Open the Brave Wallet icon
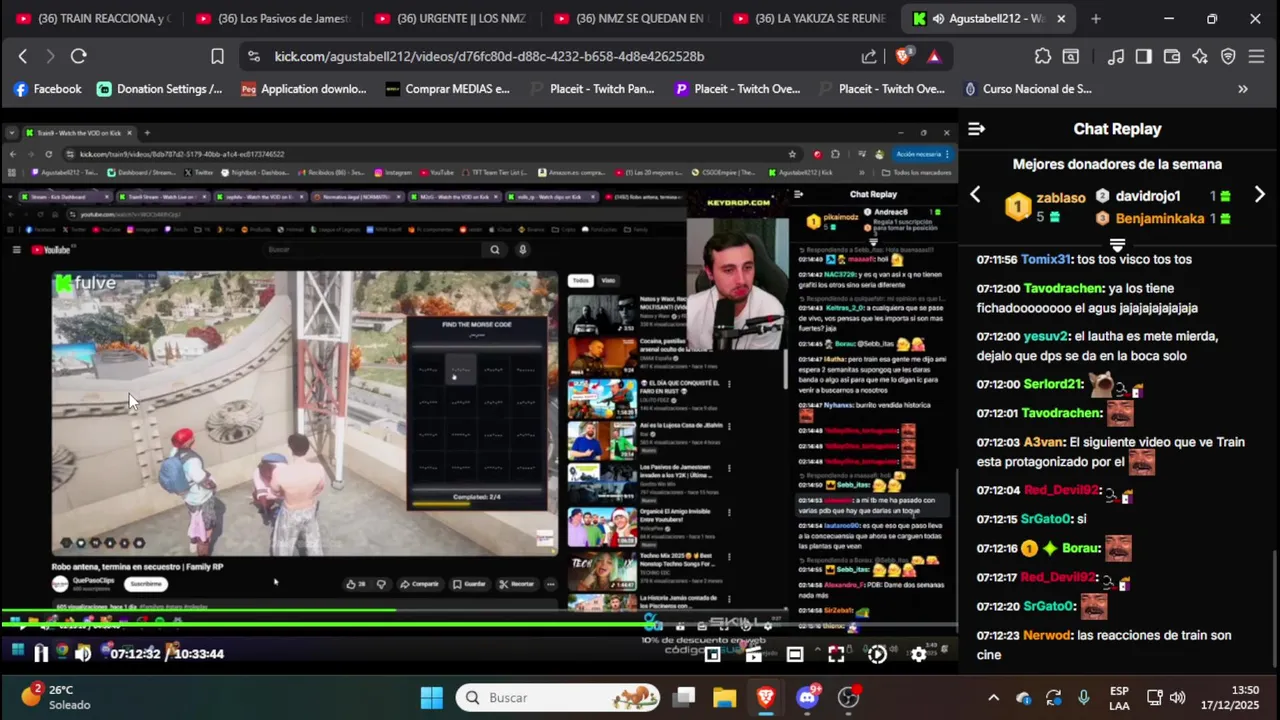Screen dimensions: 1280x720 [1172, 57]
